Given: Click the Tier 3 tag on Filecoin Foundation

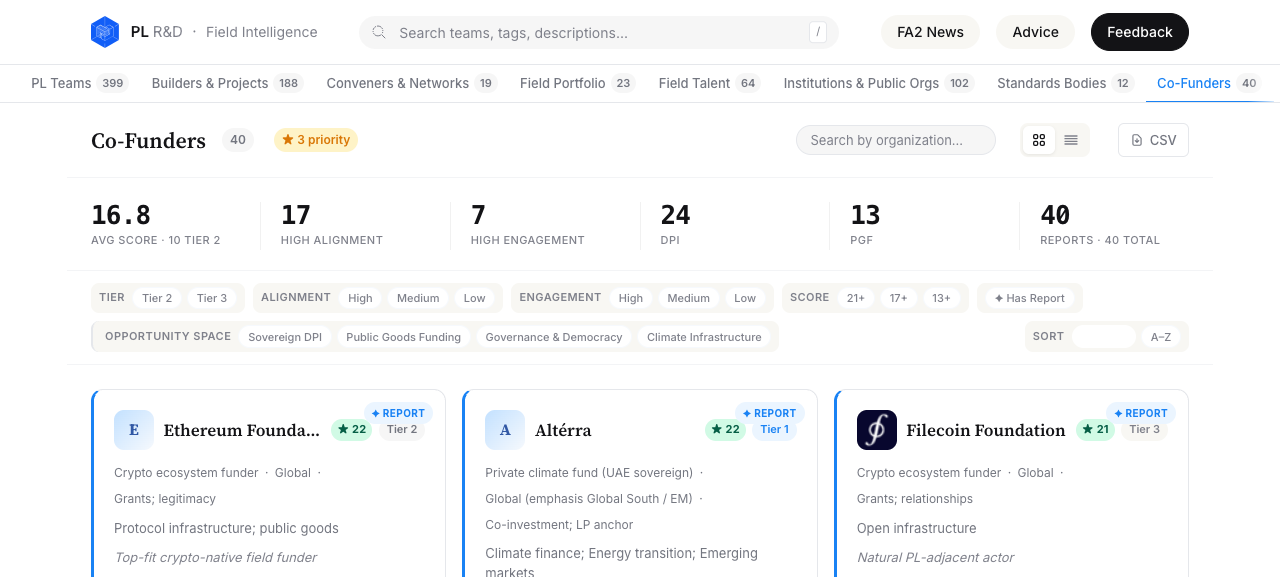Looking at the screenshot, I should tap(1145, 430).
